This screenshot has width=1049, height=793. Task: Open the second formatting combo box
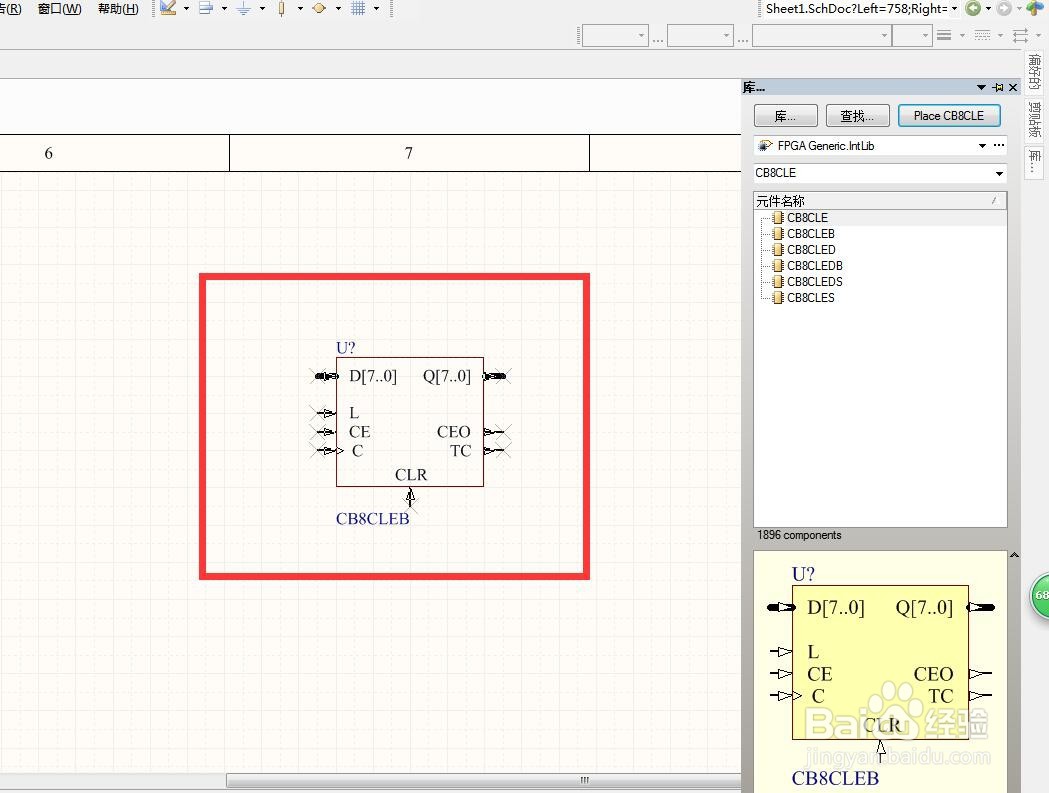click(700, 35)
